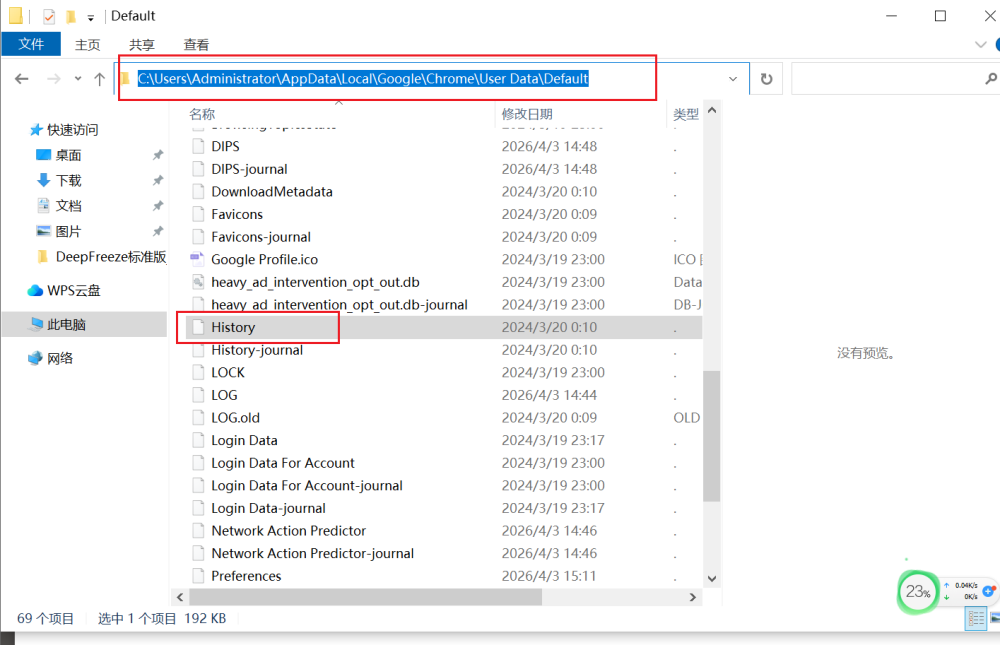Click the back navigation arrow

pos(22,79)
